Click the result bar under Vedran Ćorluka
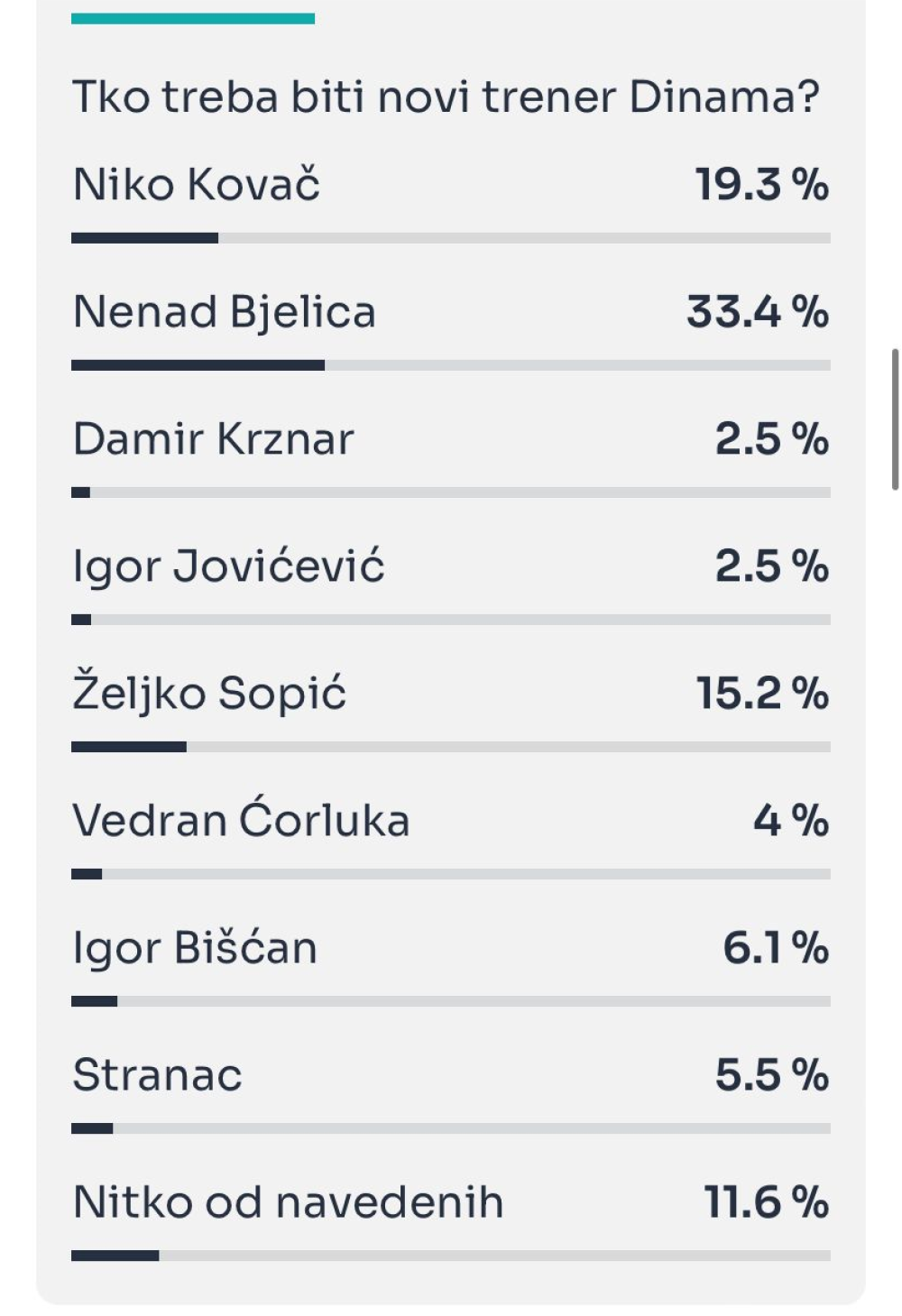 [x=450, y=874]
